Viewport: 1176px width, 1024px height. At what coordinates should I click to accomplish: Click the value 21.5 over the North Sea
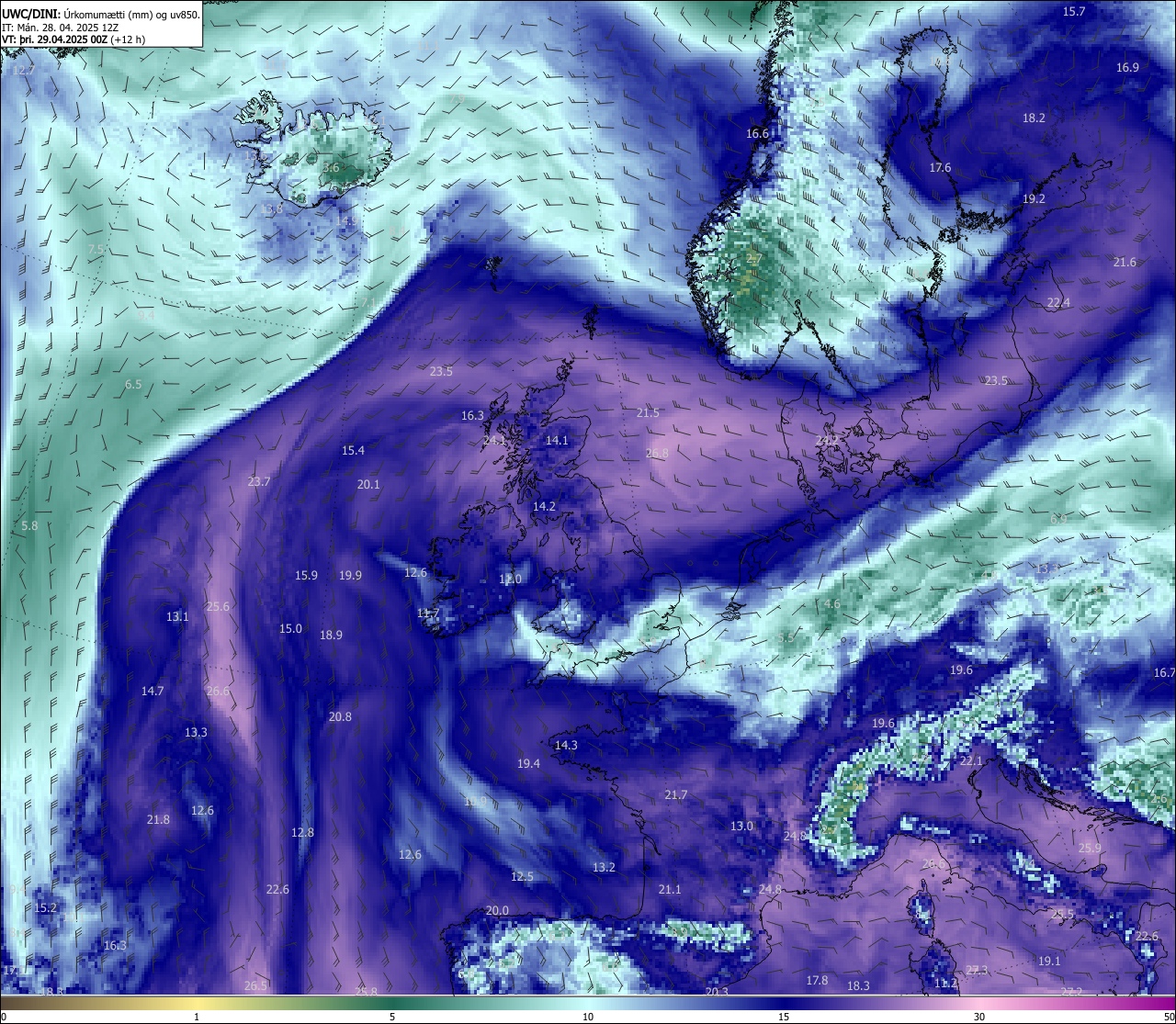648,412
